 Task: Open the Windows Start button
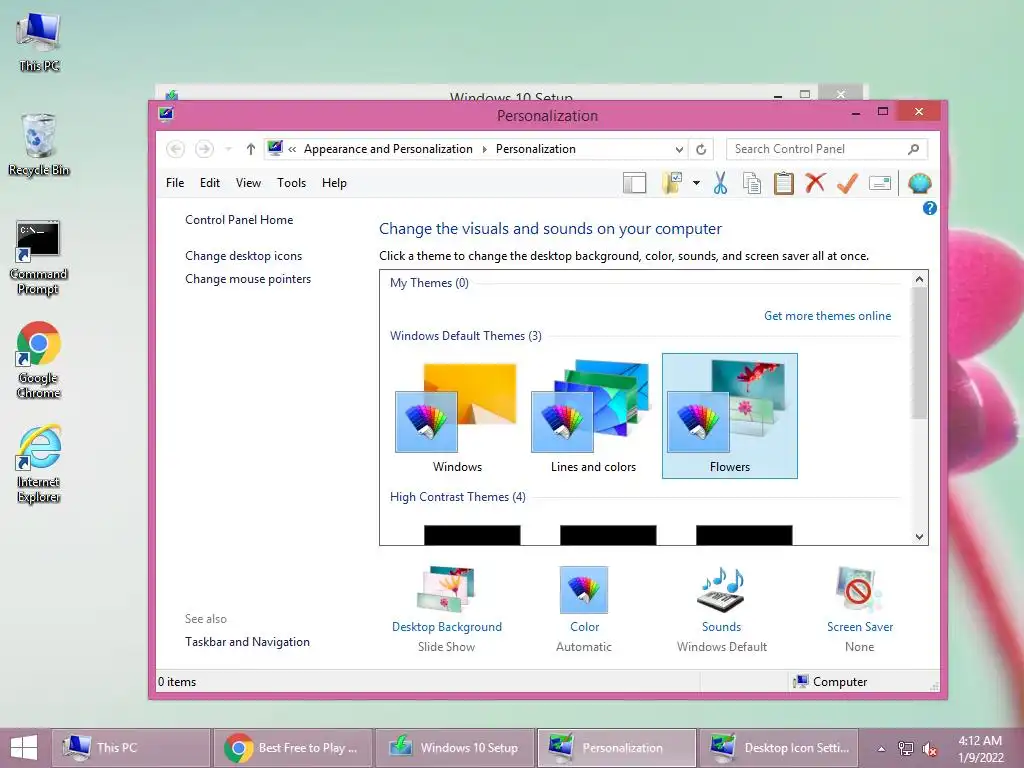(x=24, y=748)
